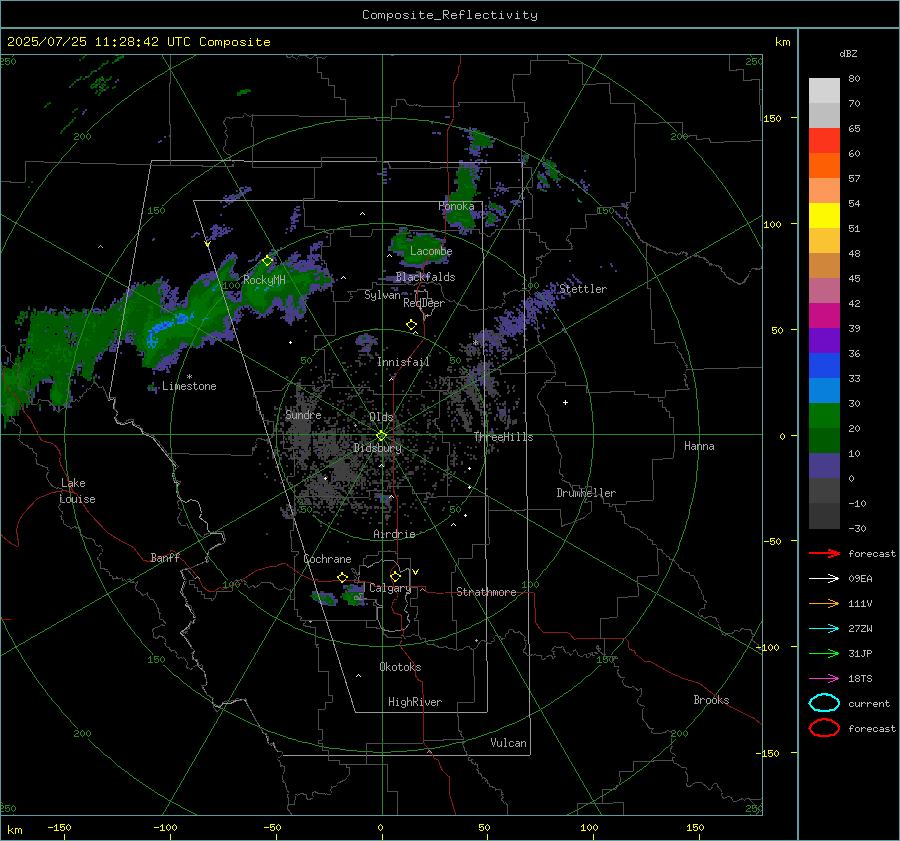Click the Cochrane town label
Viewport: 900px width, 841px height.
327,559
